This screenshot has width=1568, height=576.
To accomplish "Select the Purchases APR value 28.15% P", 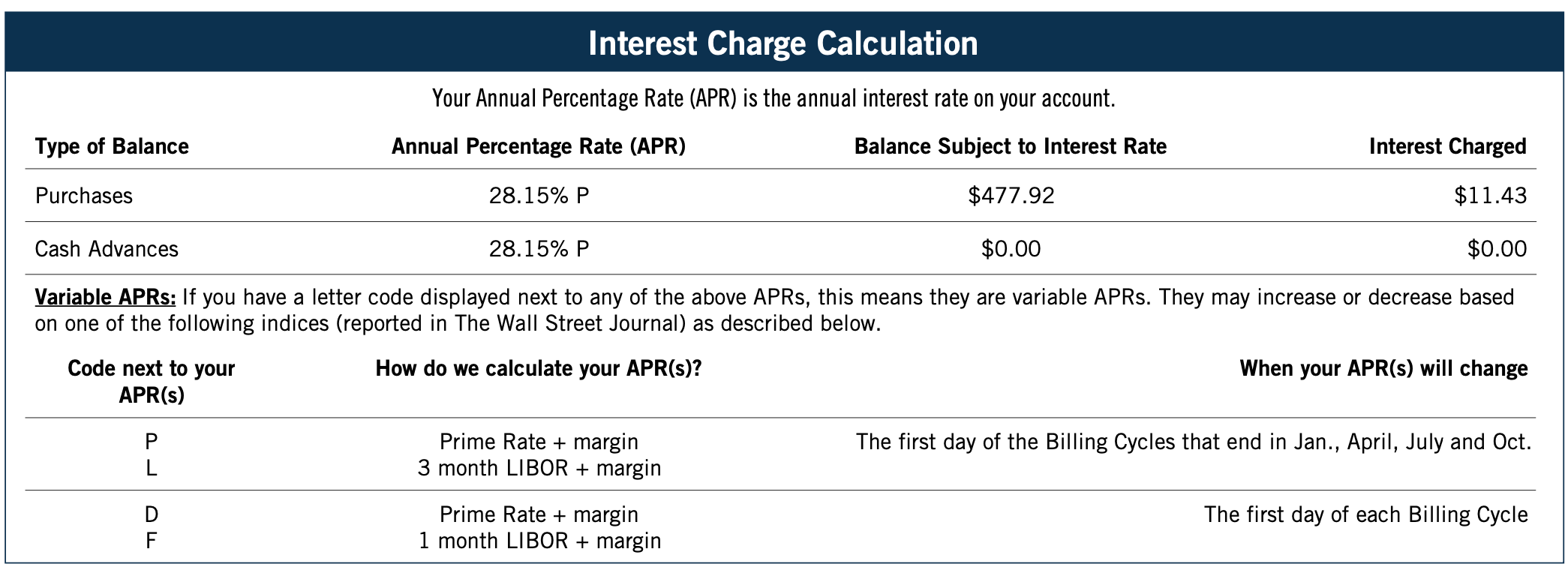I will (x=539, y=196).
